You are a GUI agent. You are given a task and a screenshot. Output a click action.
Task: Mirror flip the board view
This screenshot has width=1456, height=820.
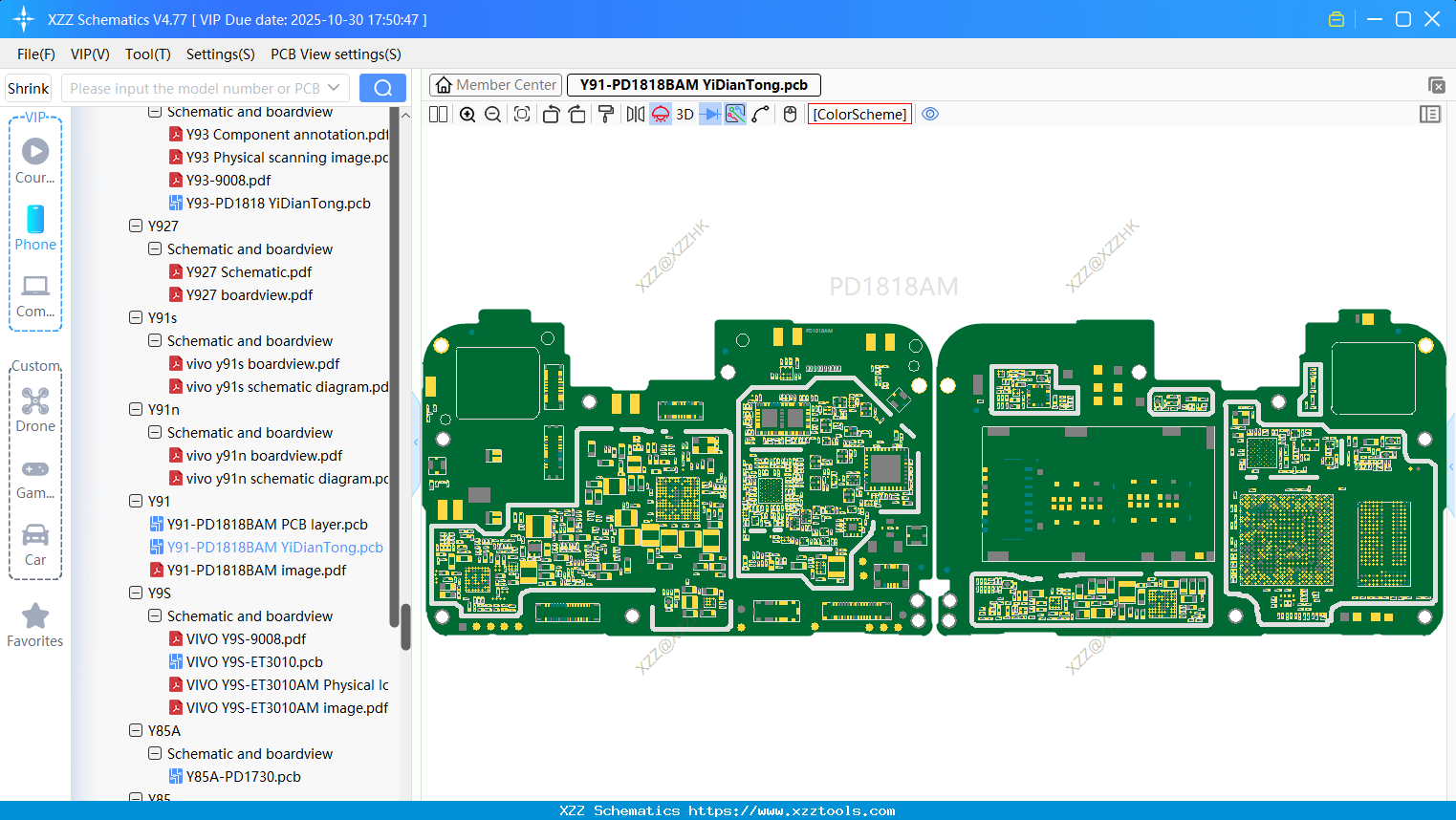pyautogui.click(x=635, y=114)
